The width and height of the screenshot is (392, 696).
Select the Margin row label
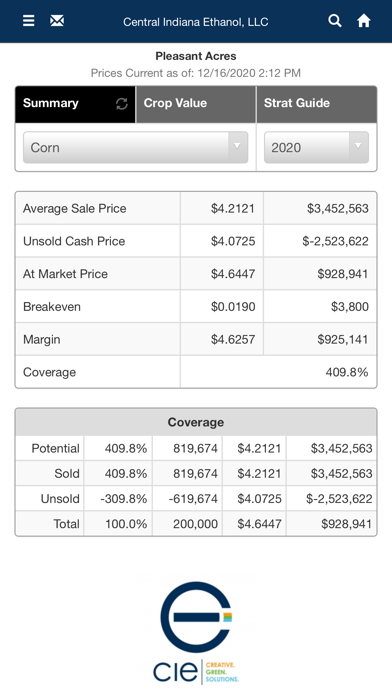point(41,340)
